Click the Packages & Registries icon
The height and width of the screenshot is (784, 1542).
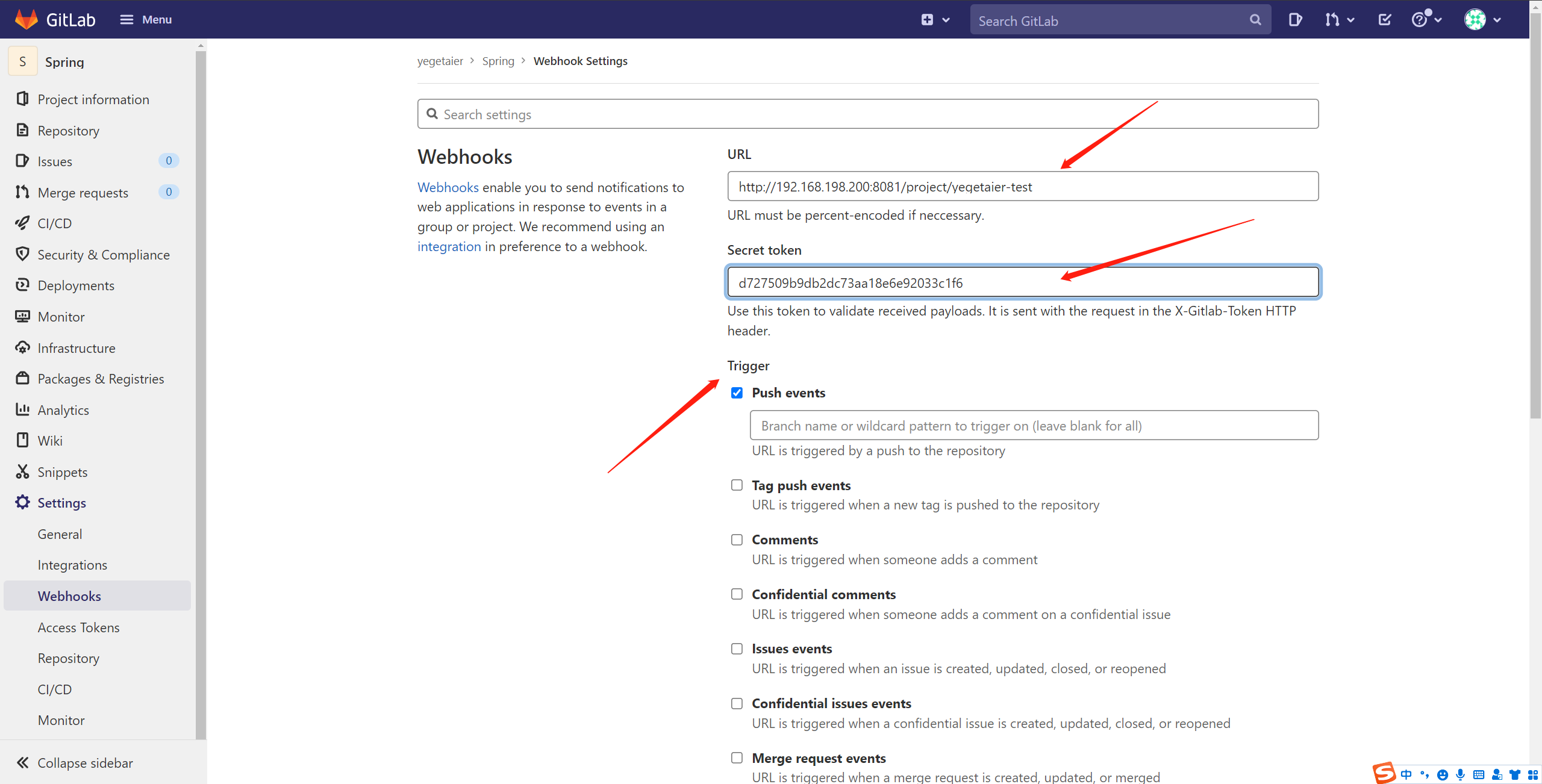point(22,378)
